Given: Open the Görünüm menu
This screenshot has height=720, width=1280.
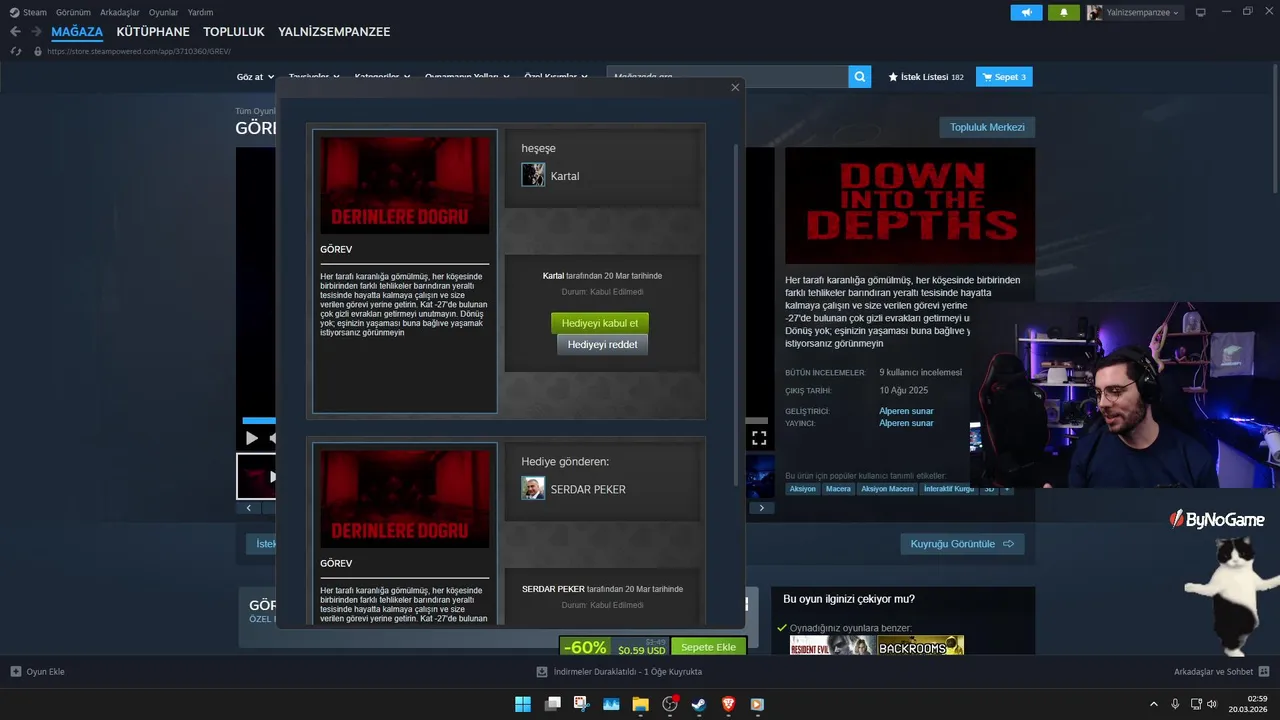Looking at the screenshot, I should coord(73,12).
